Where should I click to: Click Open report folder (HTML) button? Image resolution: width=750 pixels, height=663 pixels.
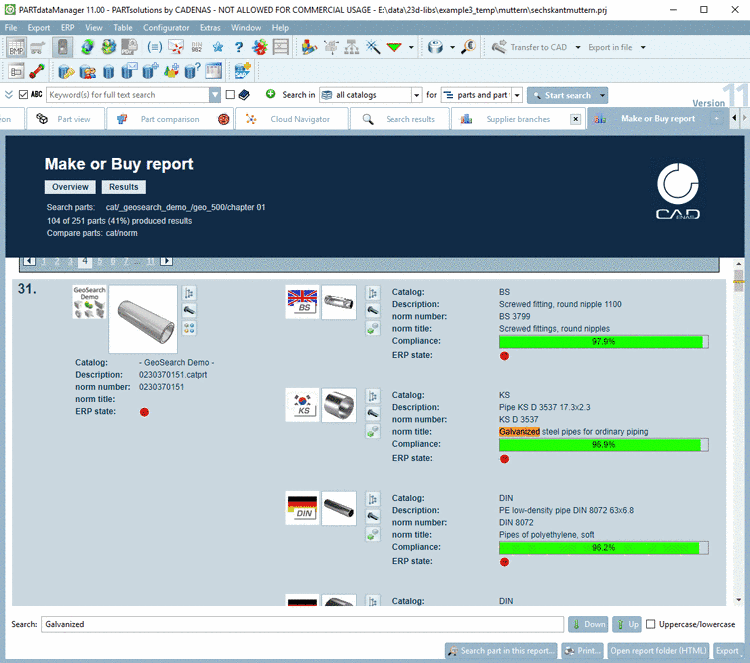(658, 651)
